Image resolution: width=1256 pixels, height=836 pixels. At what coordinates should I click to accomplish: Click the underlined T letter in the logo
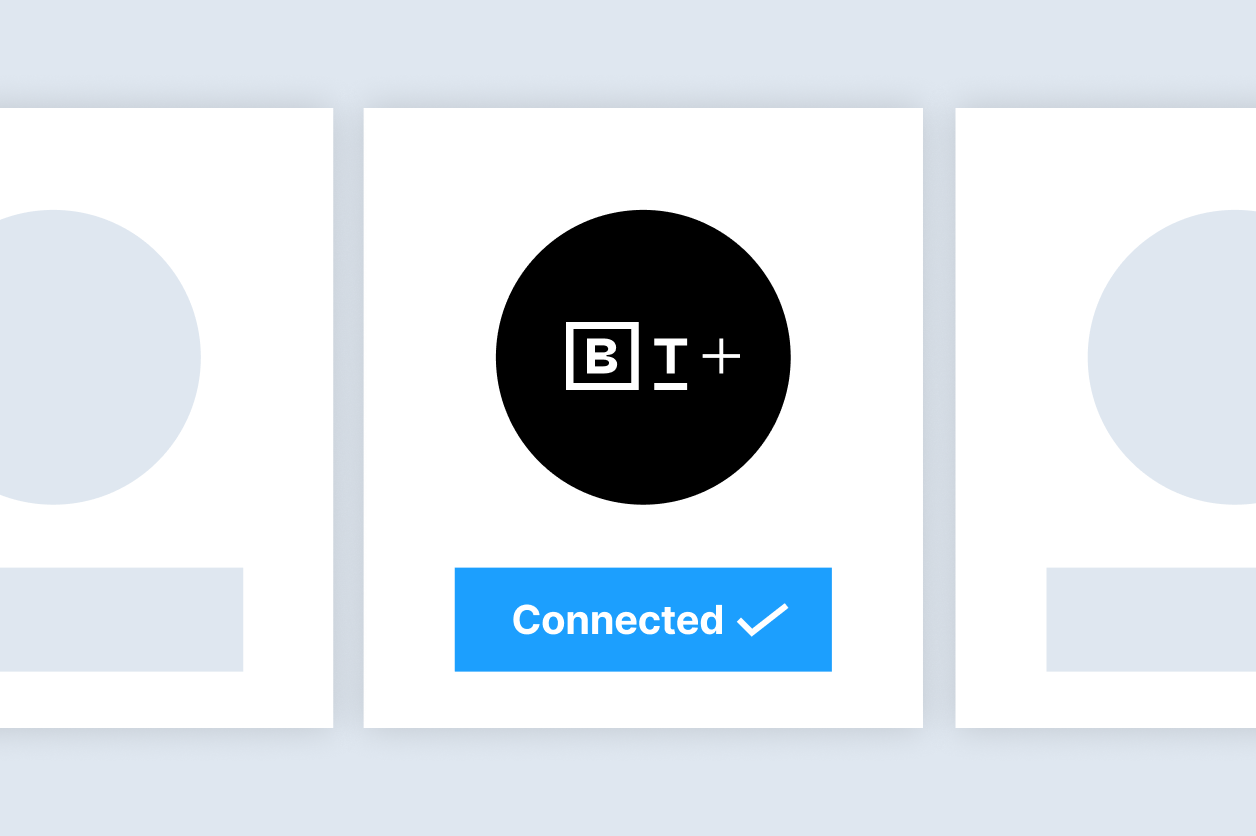coord(671,357)
